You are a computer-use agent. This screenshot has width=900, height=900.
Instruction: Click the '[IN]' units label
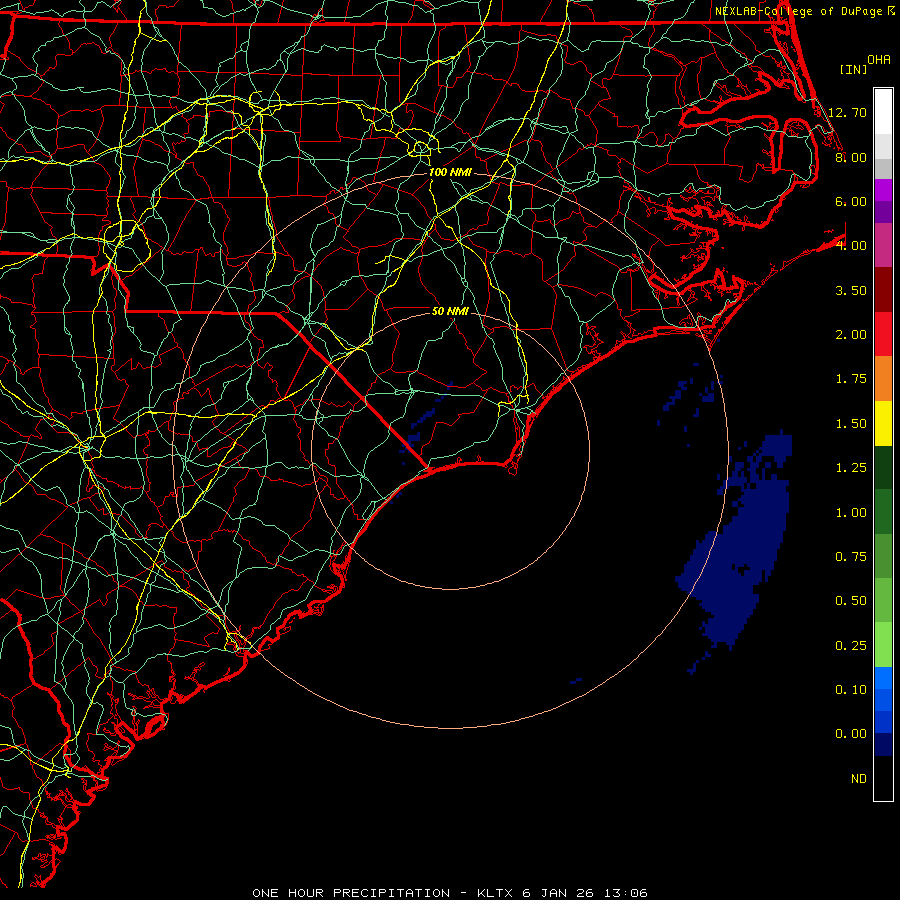tap(854, 69)
